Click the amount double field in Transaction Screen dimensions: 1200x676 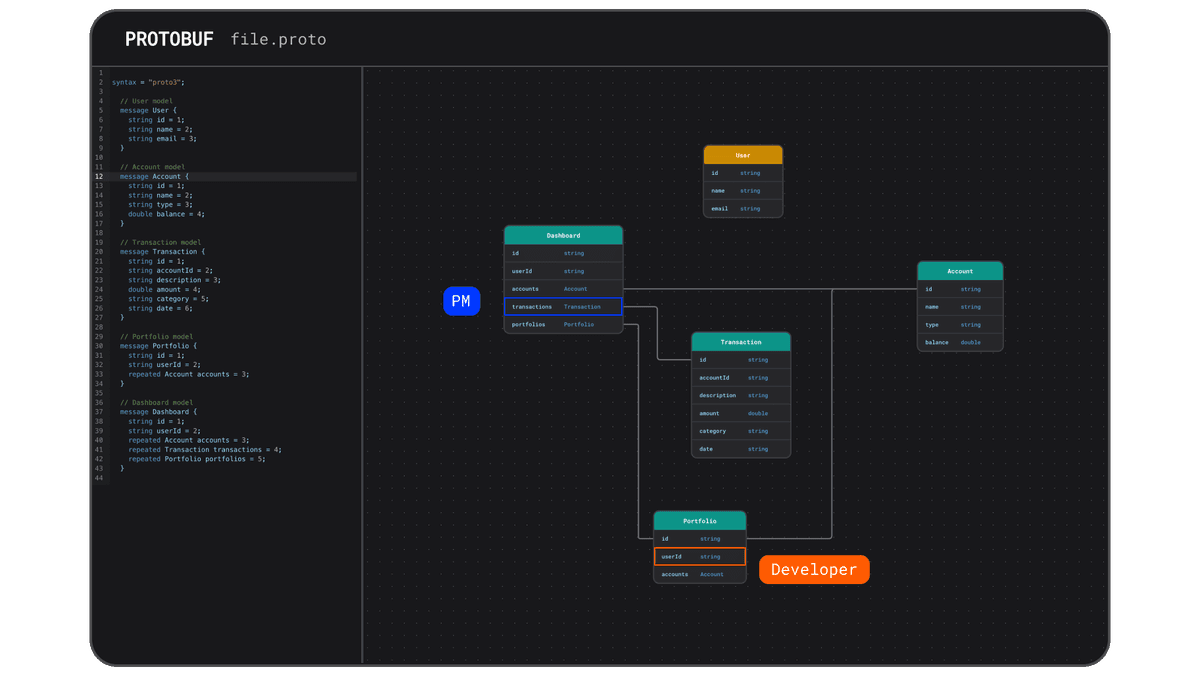point(740,413)
